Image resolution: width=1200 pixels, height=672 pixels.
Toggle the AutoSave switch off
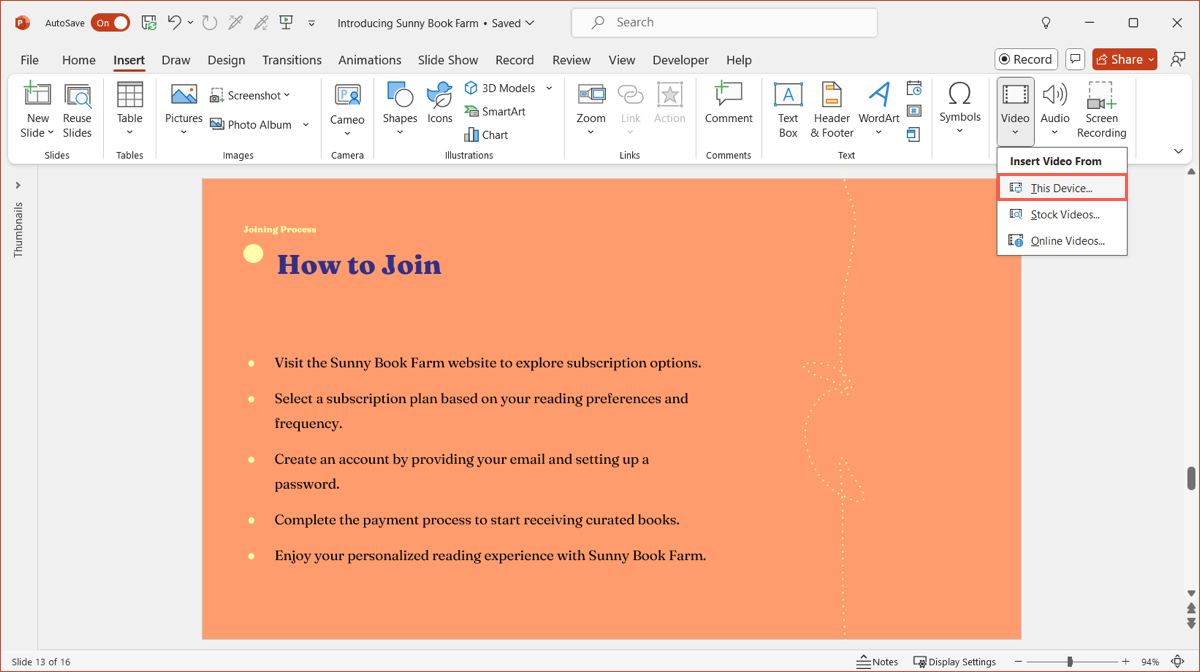110,22
